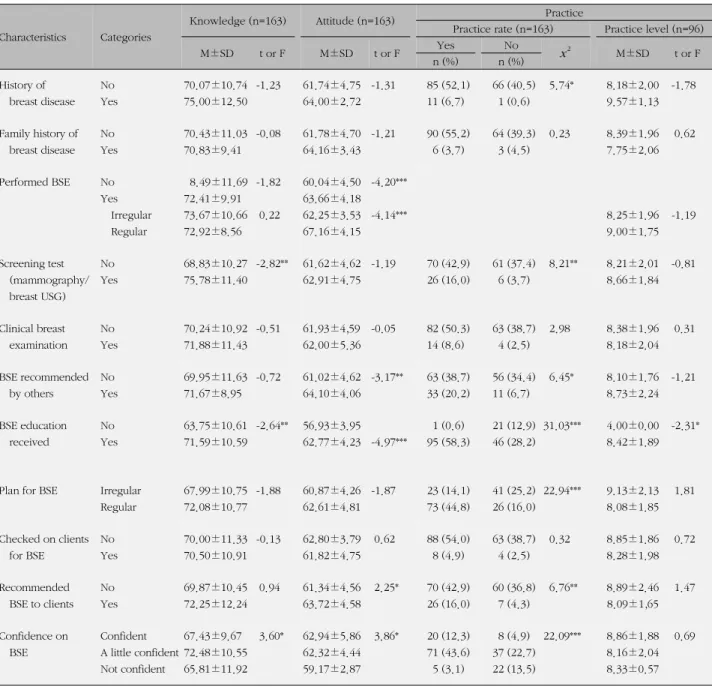The height and width of the screenshot is (687, 712).
Task: Select the t value -2.31*
Action: (685, 426)
